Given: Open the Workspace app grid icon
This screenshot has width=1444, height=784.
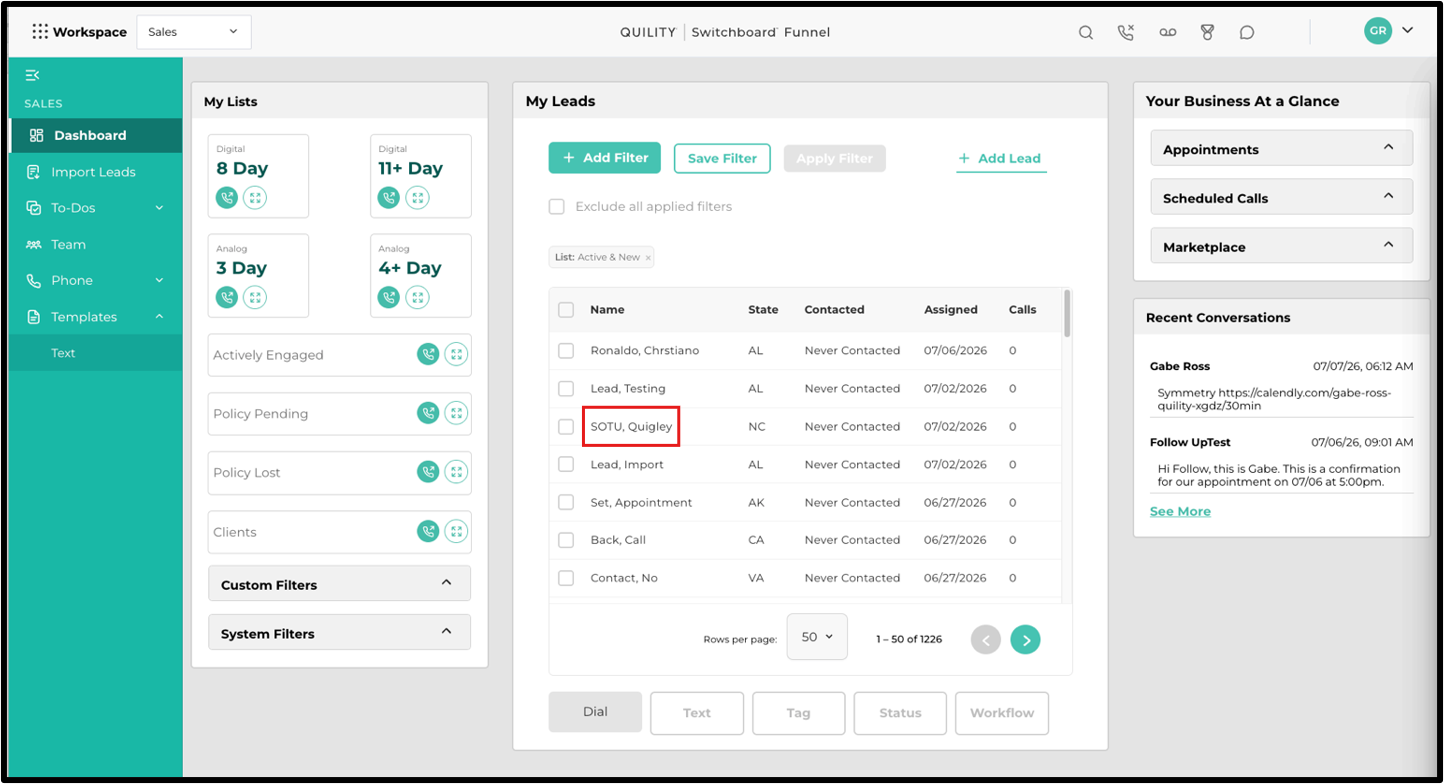Looking at the screenshot, I should point(40,32).
